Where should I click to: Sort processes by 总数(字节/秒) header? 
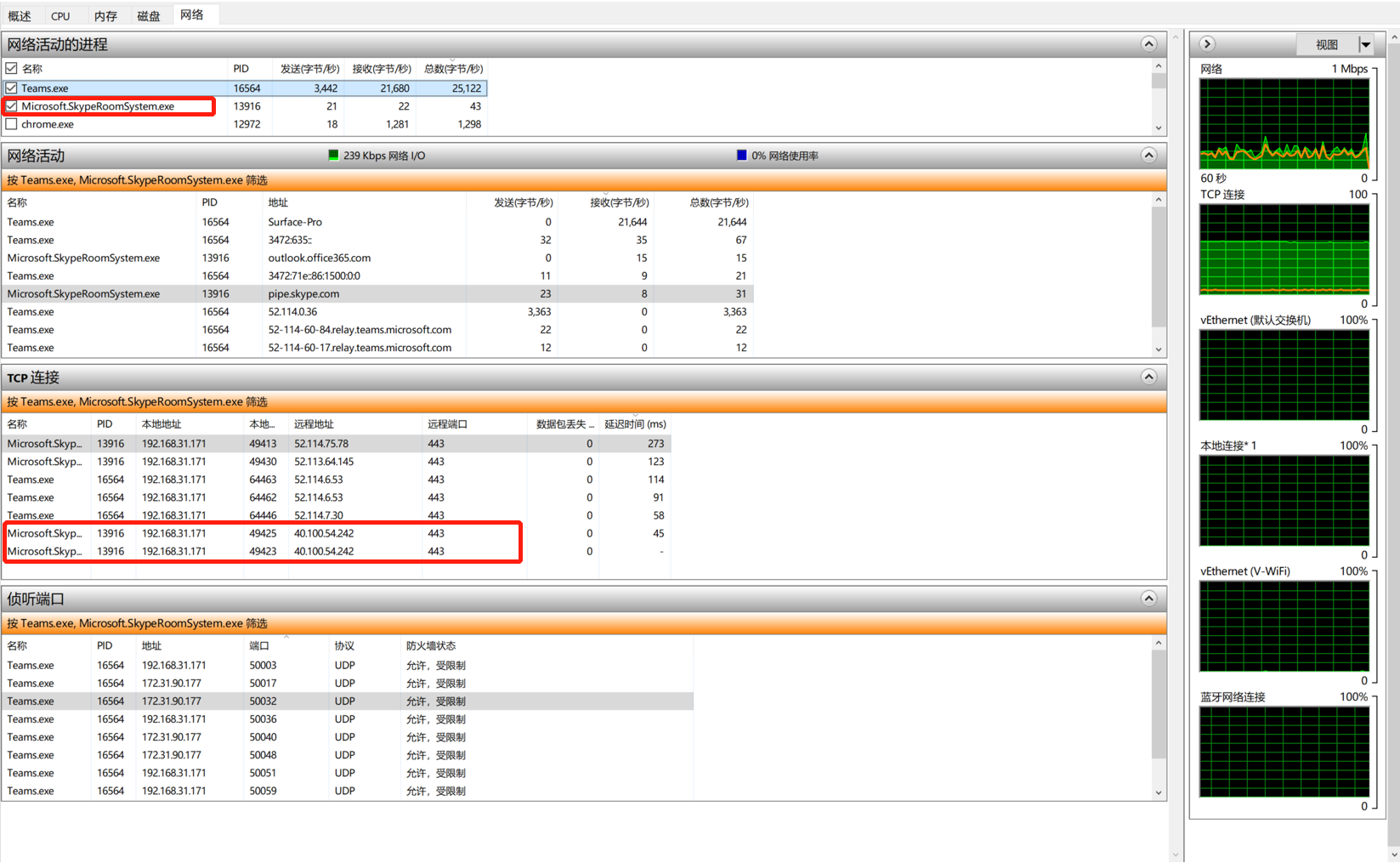[453, 68]
